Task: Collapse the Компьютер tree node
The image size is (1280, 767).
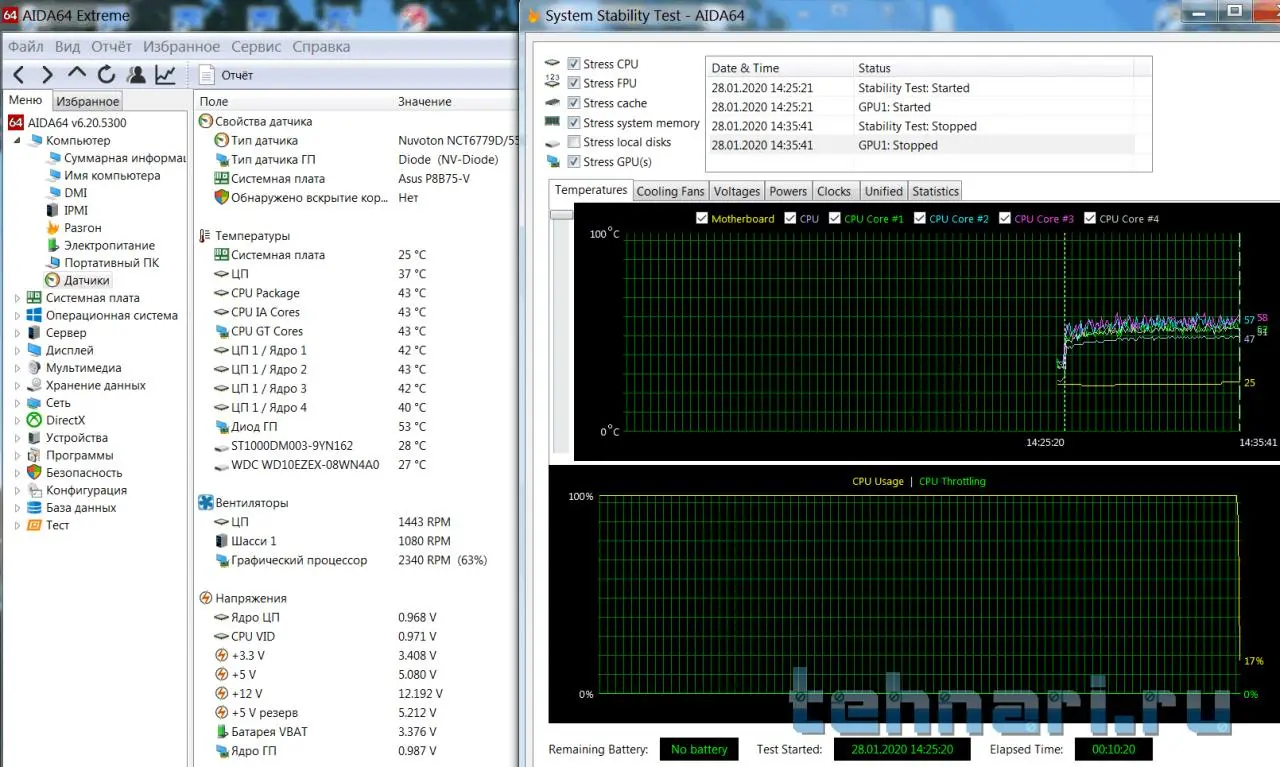Action: [17, 141]
